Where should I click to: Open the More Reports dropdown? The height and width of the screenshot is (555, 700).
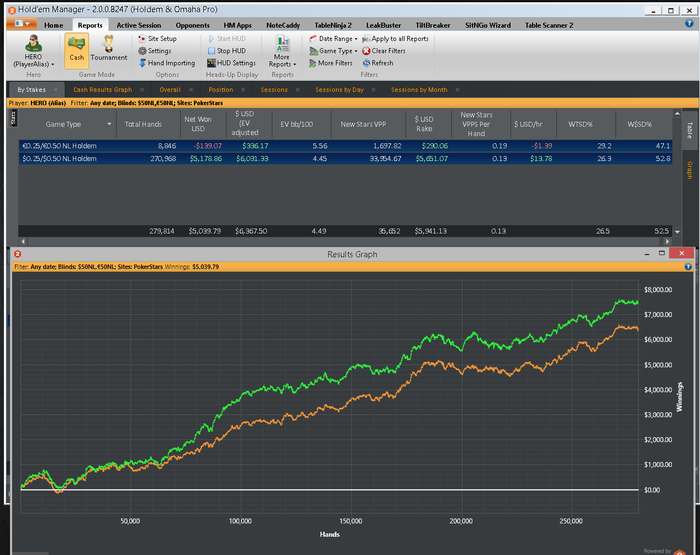282,52
